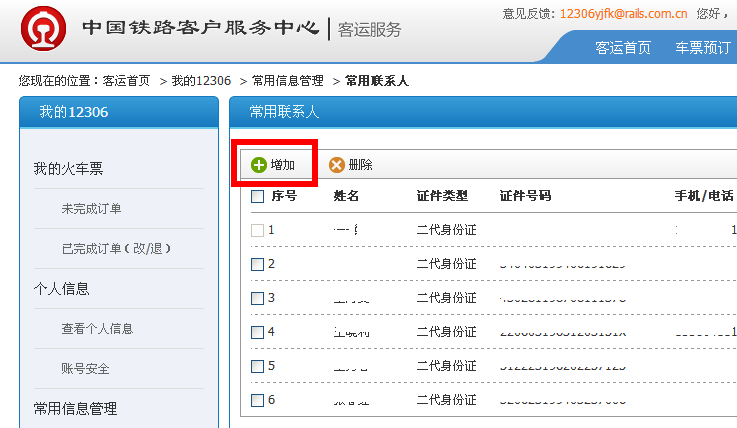Click the orange X delete icon
The height and width of the screenshot is (428, 737).
pos(337,165)
